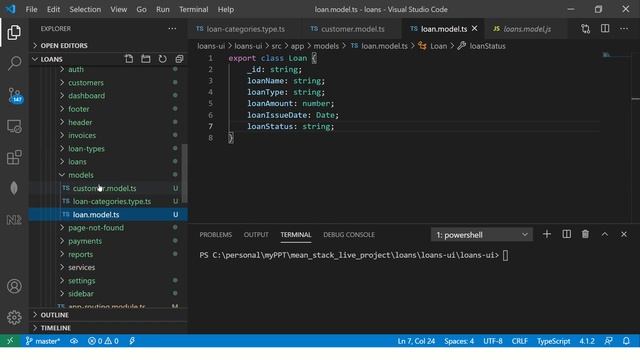
Task: Select TypeScript language mode in status bar
Action: [553, 341]
